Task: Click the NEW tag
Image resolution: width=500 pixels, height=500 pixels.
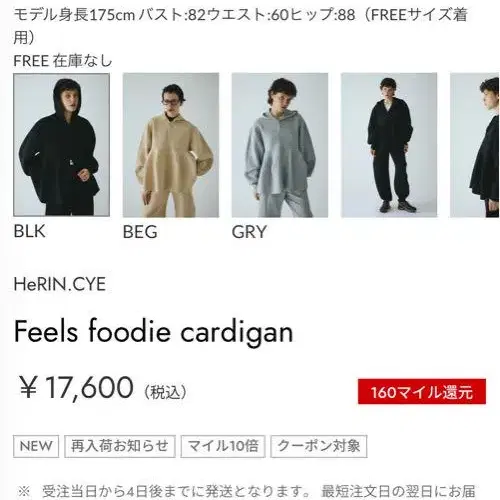Action: (36, 446)
